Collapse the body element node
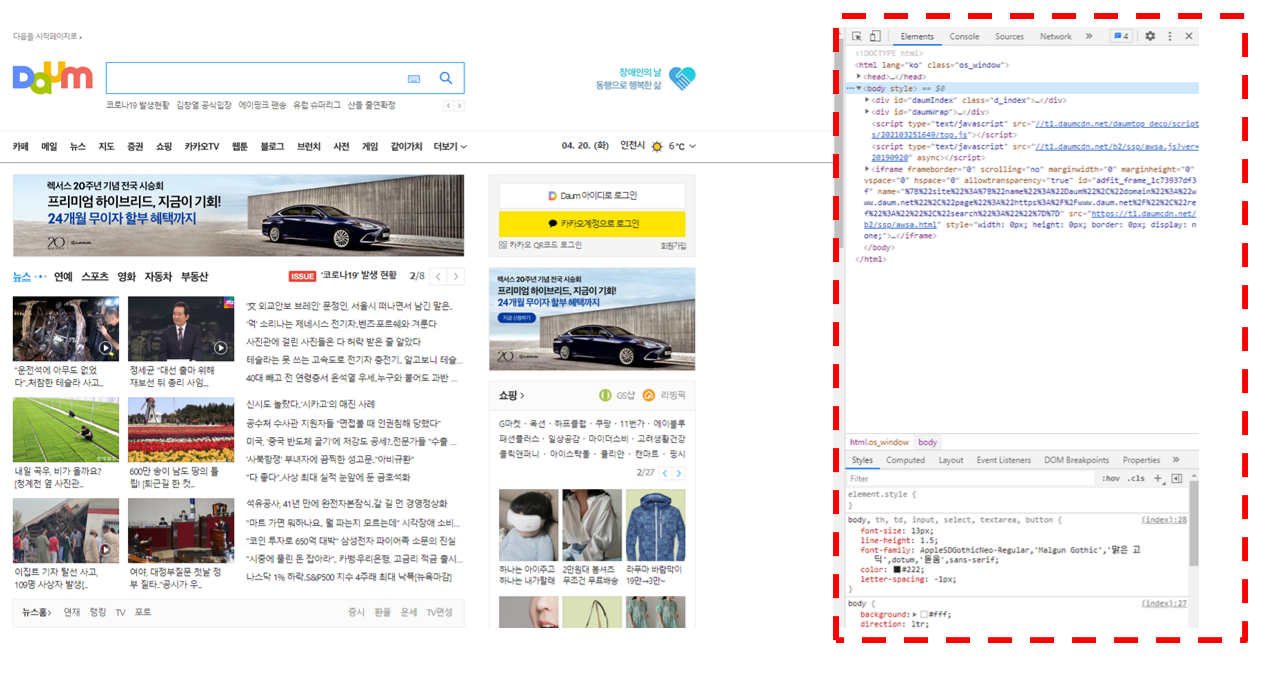Image resolution: width=1285 pixels, height=693 pixels. point(859,88)
